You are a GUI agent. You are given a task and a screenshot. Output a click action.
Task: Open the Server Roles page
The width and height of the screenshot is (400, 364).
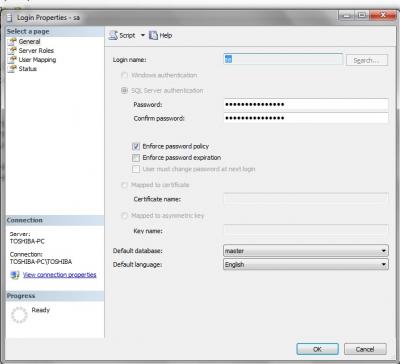(x=36, y=51)
